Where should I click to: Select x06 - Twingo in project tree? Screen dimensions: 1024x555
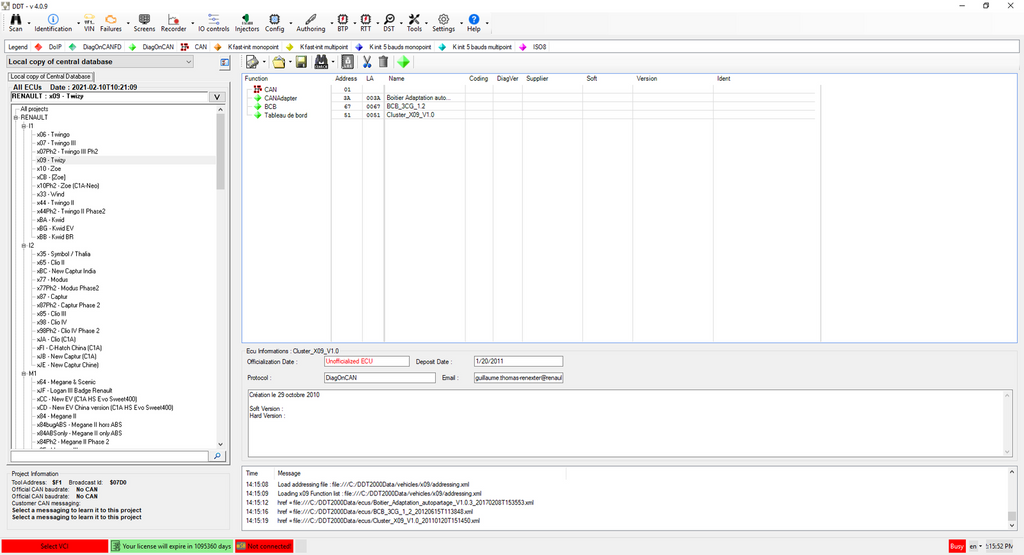pyautogui.click(x=53, y=135)
